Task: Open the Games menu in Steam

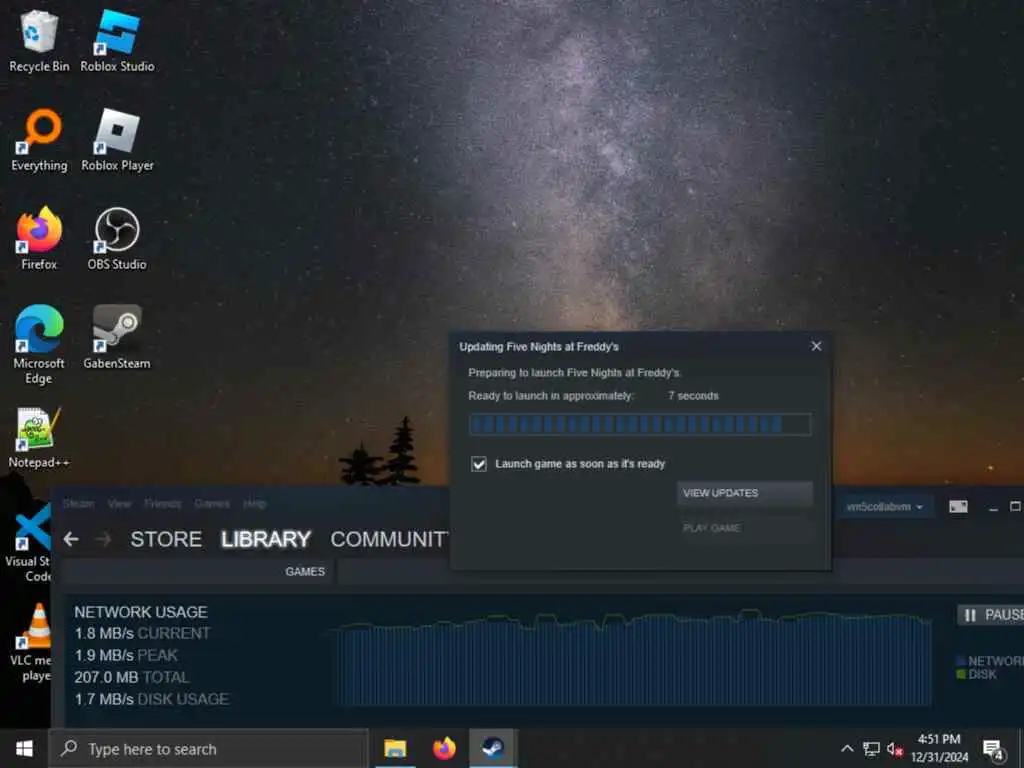Action: [212, 504]
